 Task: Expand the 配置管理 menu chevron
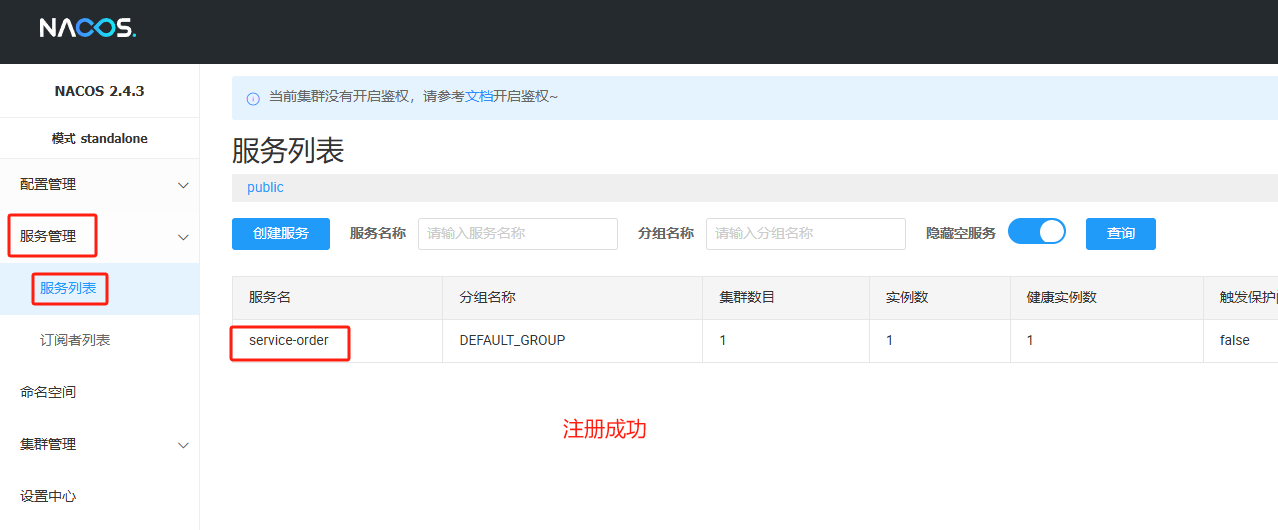pyautogui.click(x=183, y=185)
